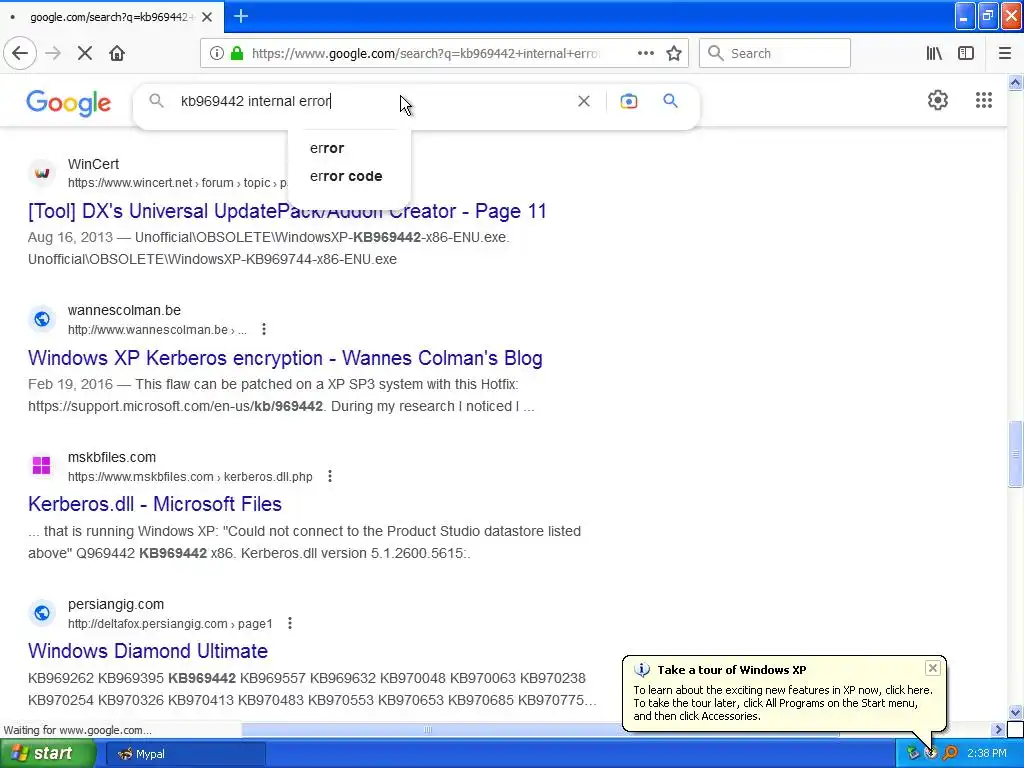The height and width of the screenshot is (768, 1024).
Task: Select the google.com/search tab
Action: [x=112, y=17]
